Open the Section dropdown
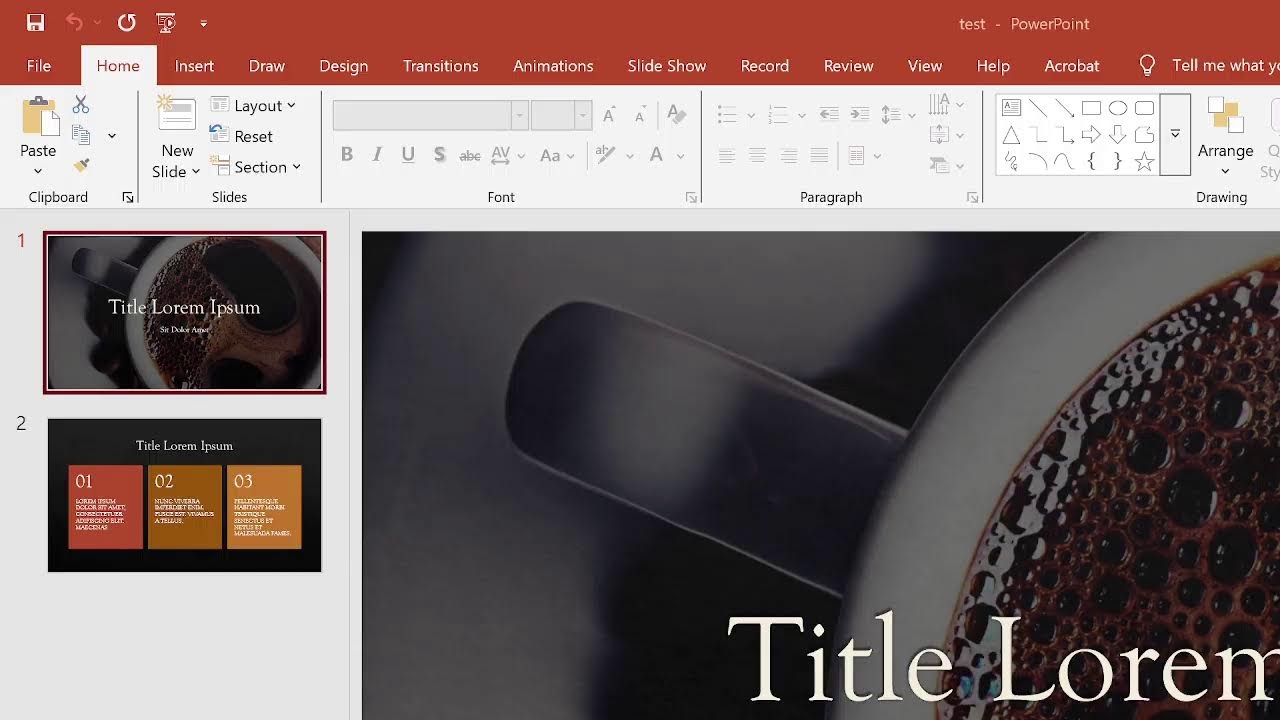The image size is (1280, 720). tap(256, 167)
